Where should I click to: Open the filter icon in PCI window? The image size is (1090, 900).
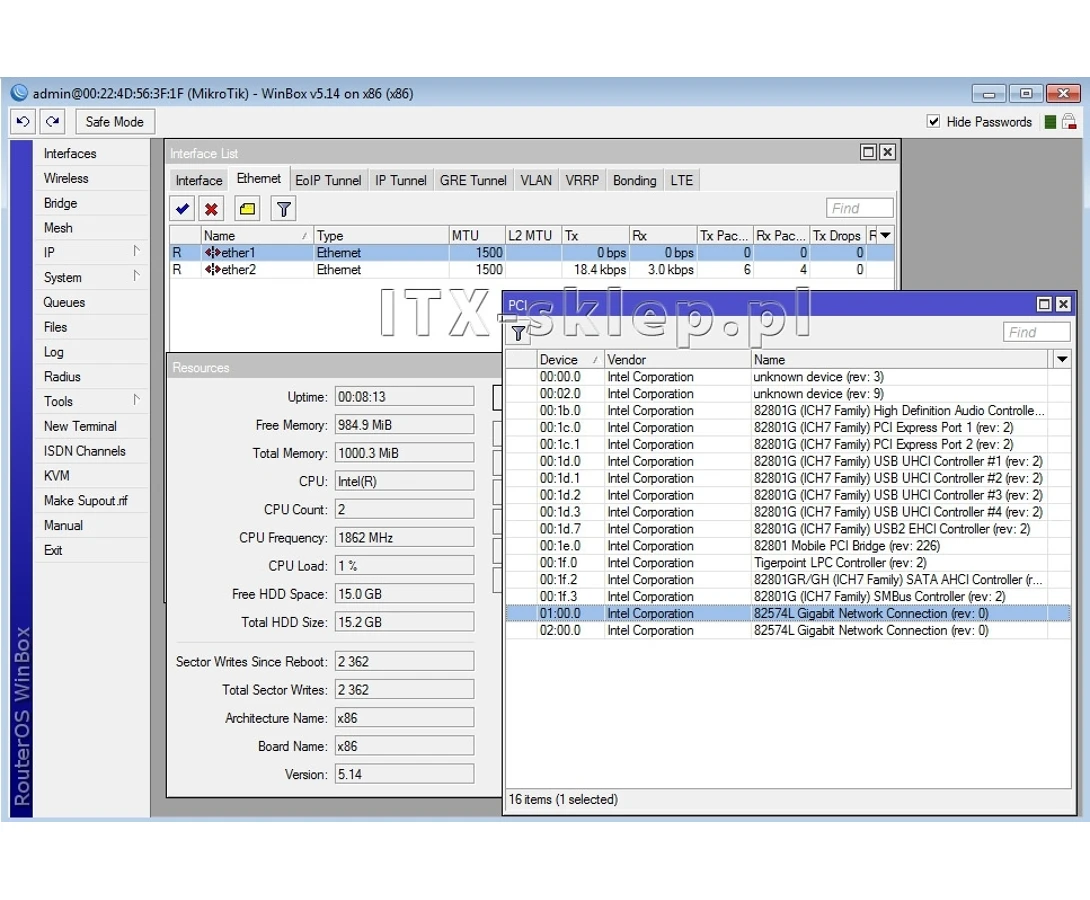click(518, 333)
